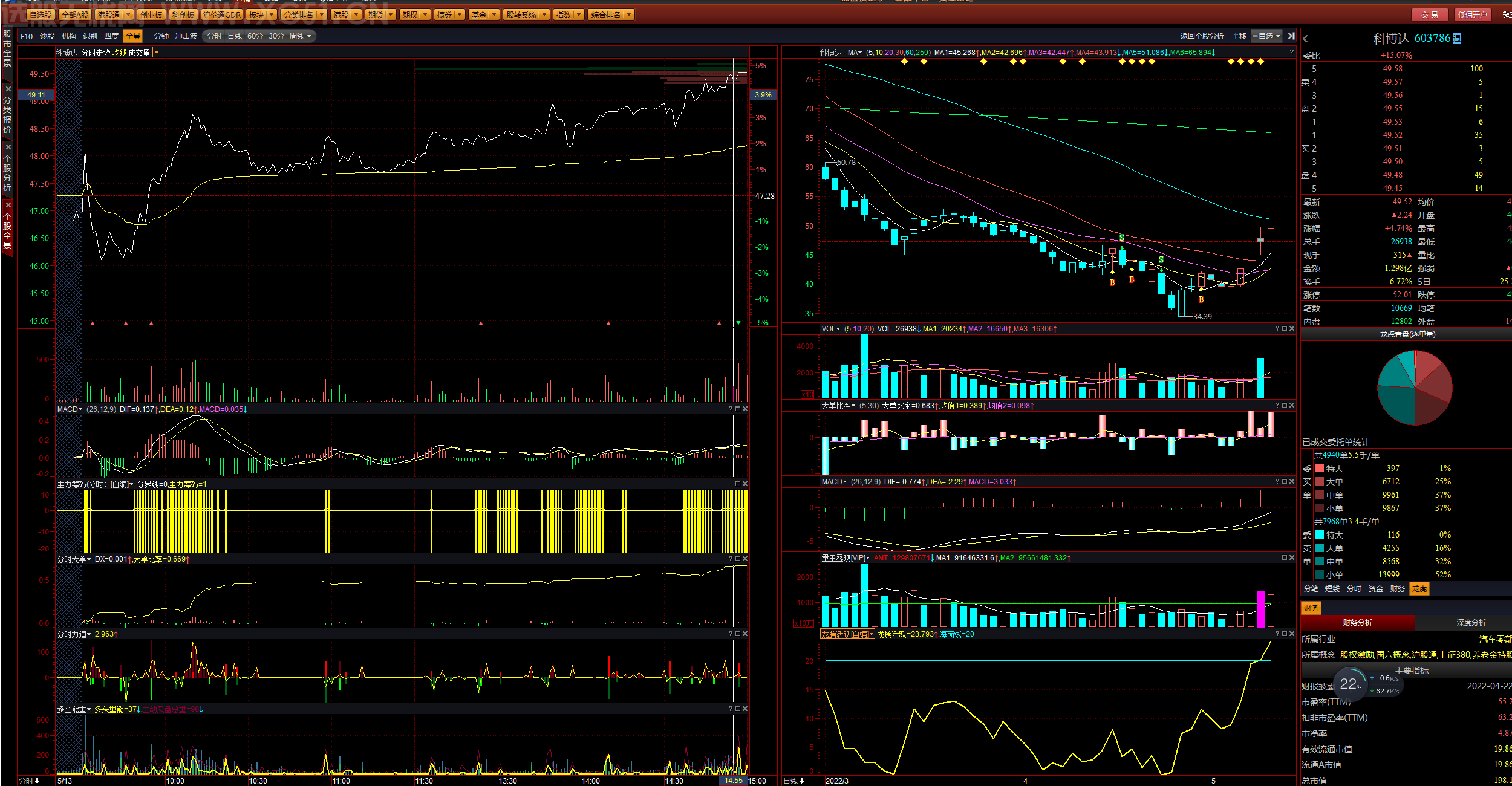Open help for the VOL indicator panel

[x=1277, y=329]
